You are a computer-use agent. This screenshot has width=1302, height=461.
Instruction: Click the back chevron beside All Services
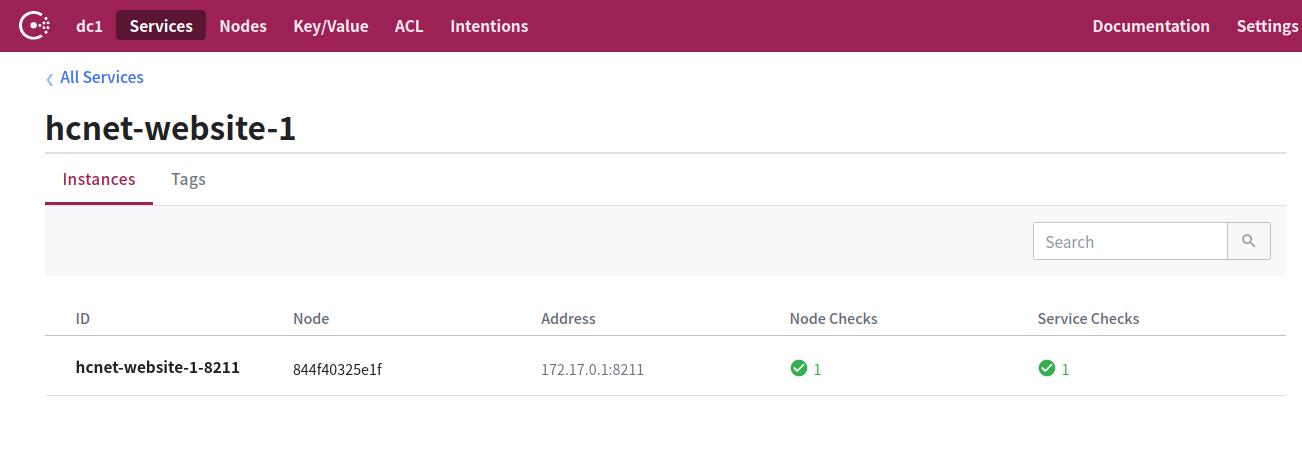[x=50, y=79]
